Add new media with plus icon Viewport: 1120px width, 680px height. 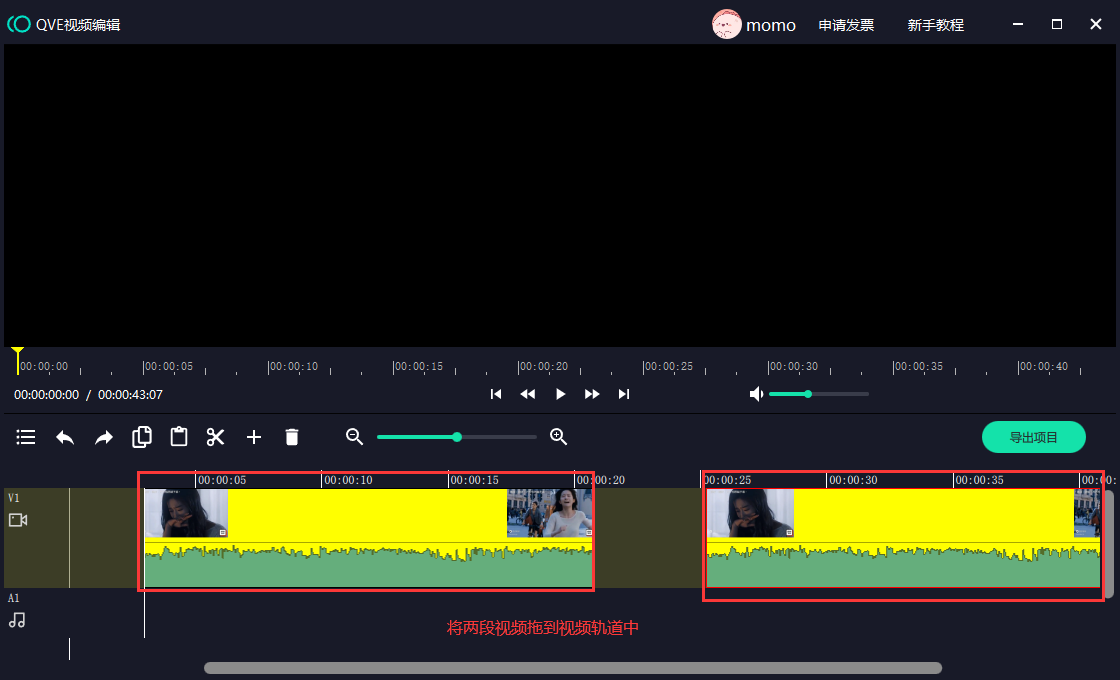[x=254, y=437]
